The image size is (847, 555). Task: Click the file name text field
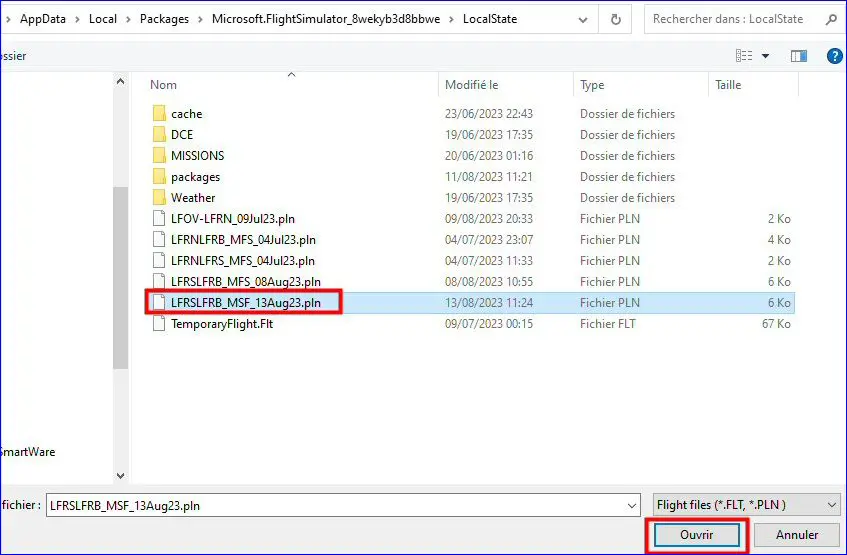[335, 505]
